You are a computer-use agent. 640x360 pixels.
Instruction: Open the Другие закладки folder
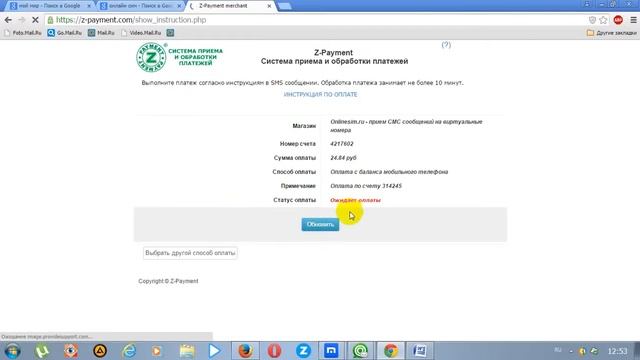click(611, 33)
